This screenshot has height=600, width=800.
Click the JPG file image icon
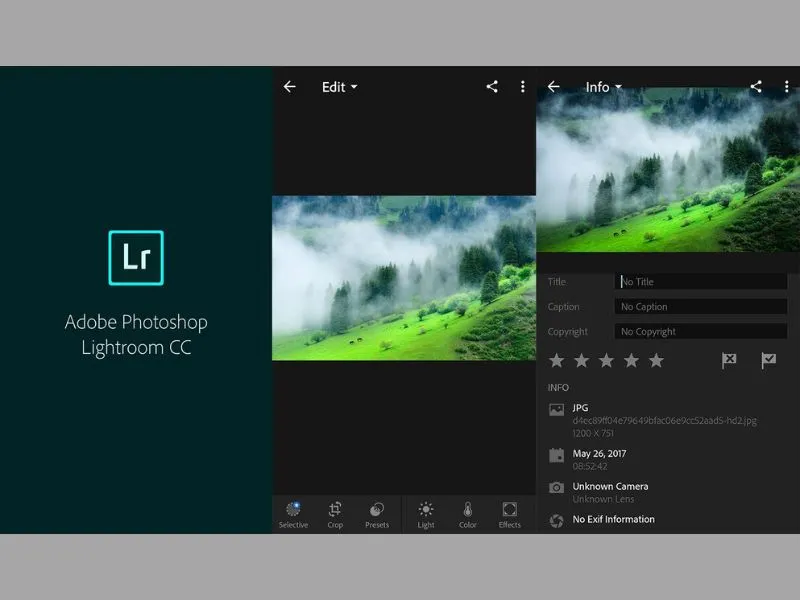point(557,410)
